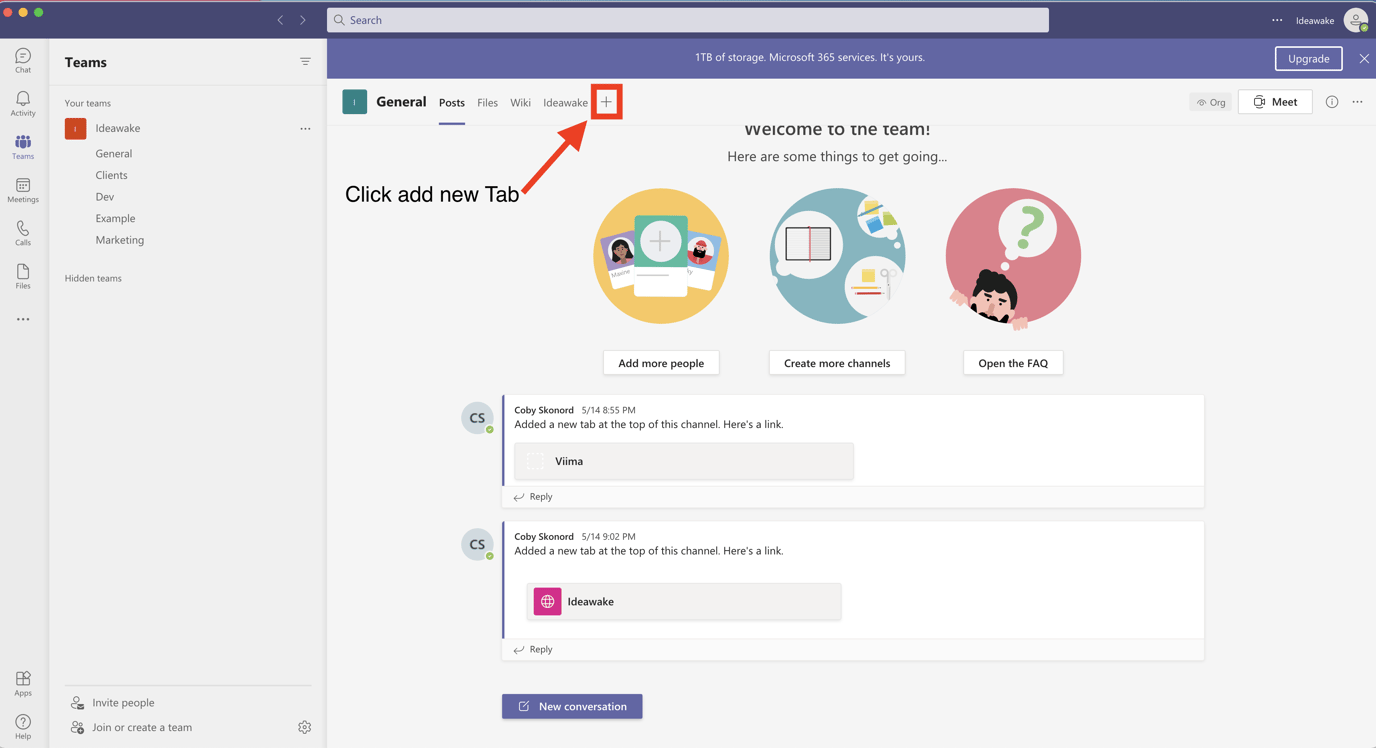Click the filter teams icon

click(x=305, y=62)
